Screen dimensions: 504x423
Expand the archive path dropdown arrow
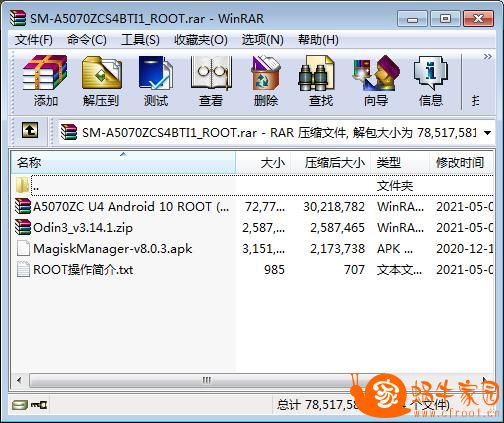(x=487, y=133)
